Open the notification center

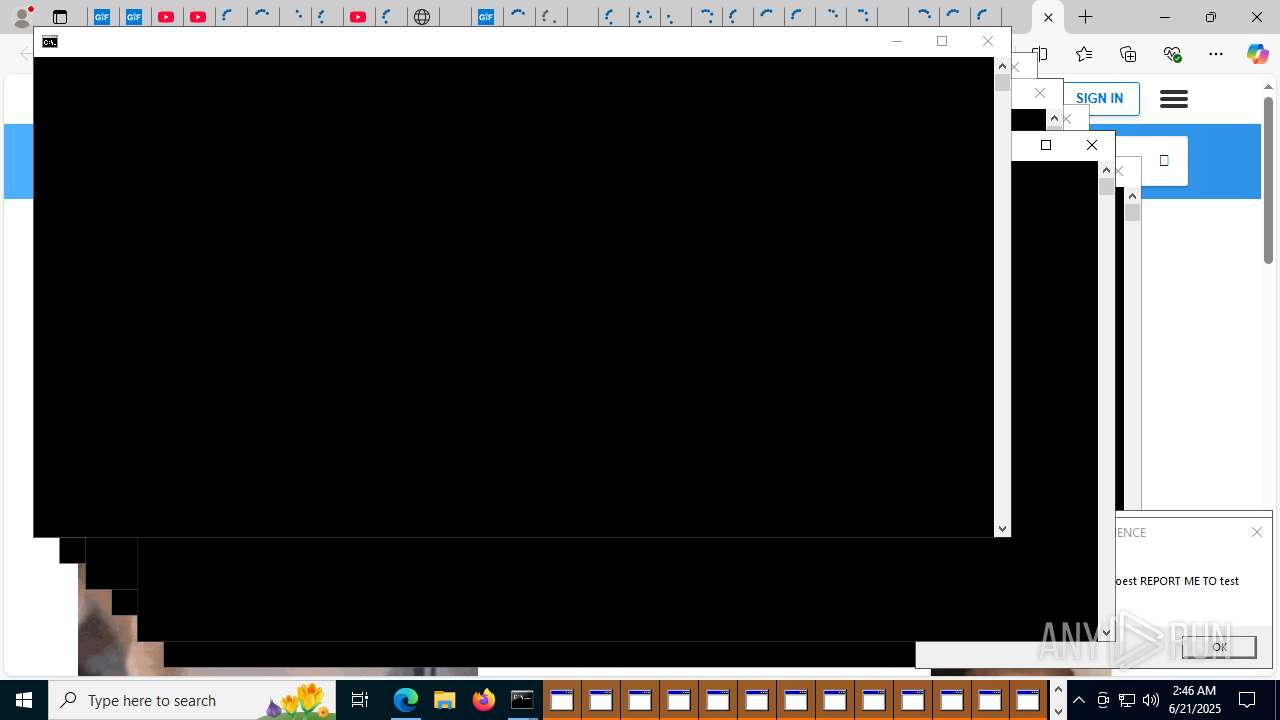[x=1247, y=700]
